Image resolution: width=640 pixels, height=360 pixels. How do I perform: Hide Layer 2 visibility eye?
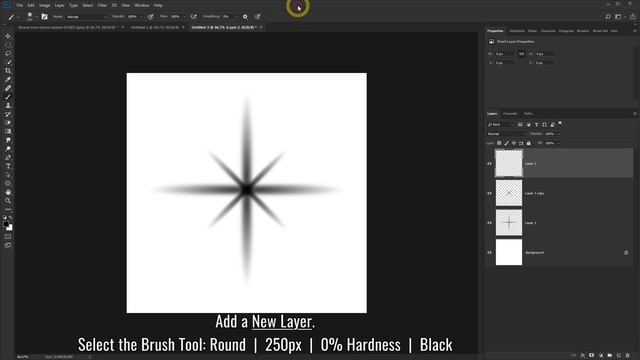point(489,164)
